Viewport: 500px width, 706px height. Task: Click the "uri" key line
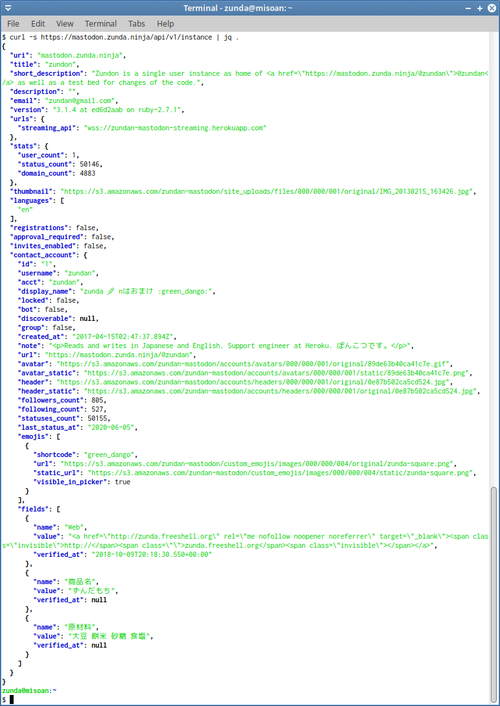(x=68, y=55)
